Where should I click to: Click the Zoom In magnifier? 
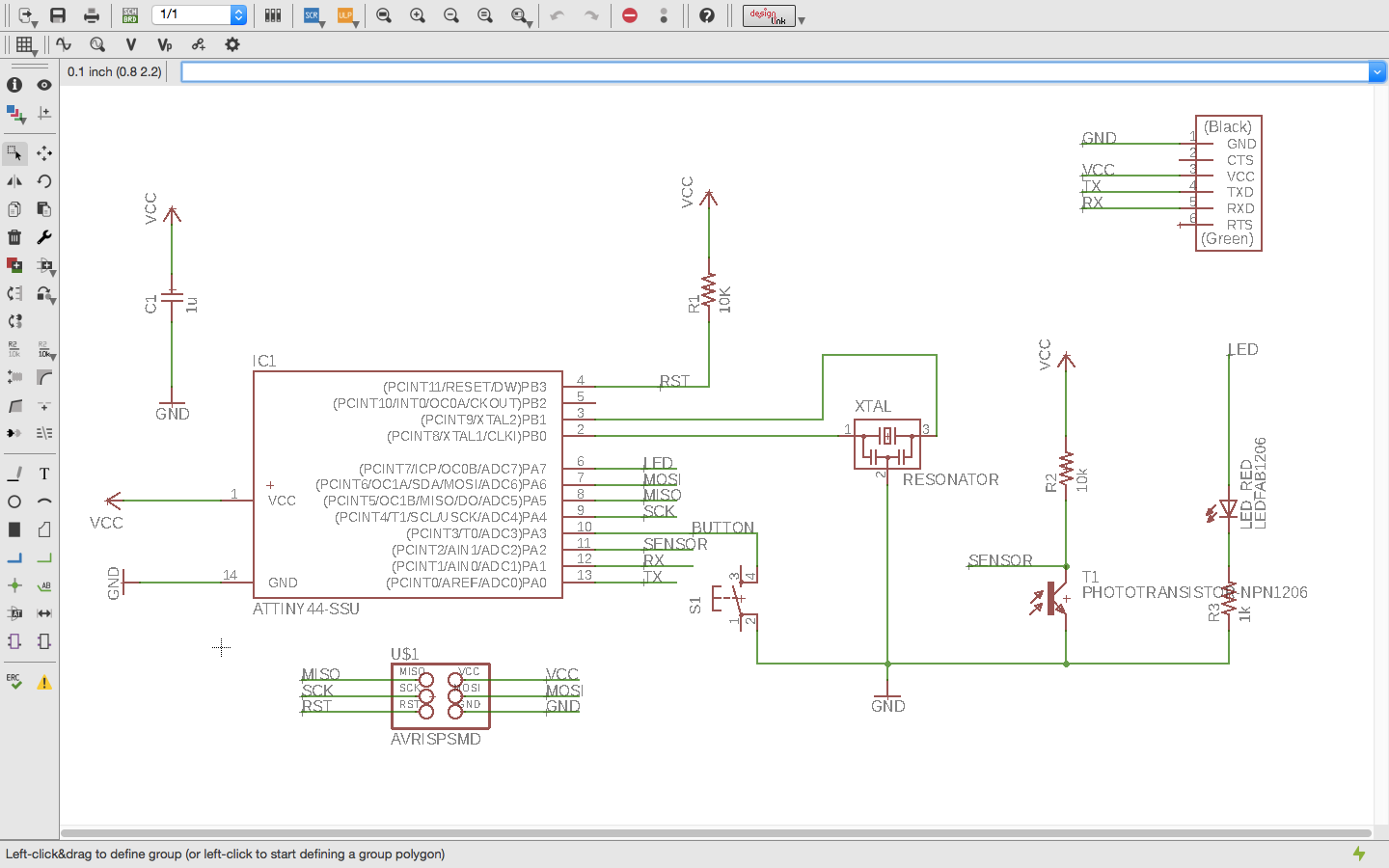click(418, 15)
